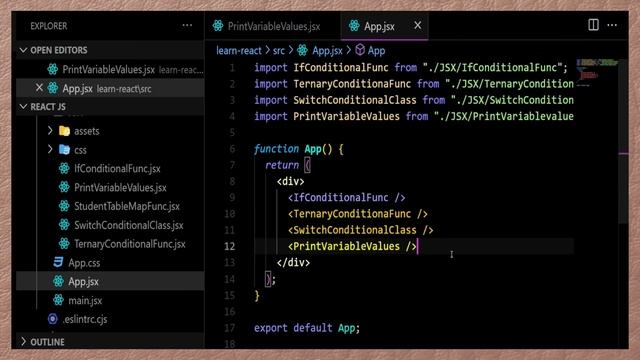Click React icon beside StudentTableMapFunc.jsx

(64, 206)
